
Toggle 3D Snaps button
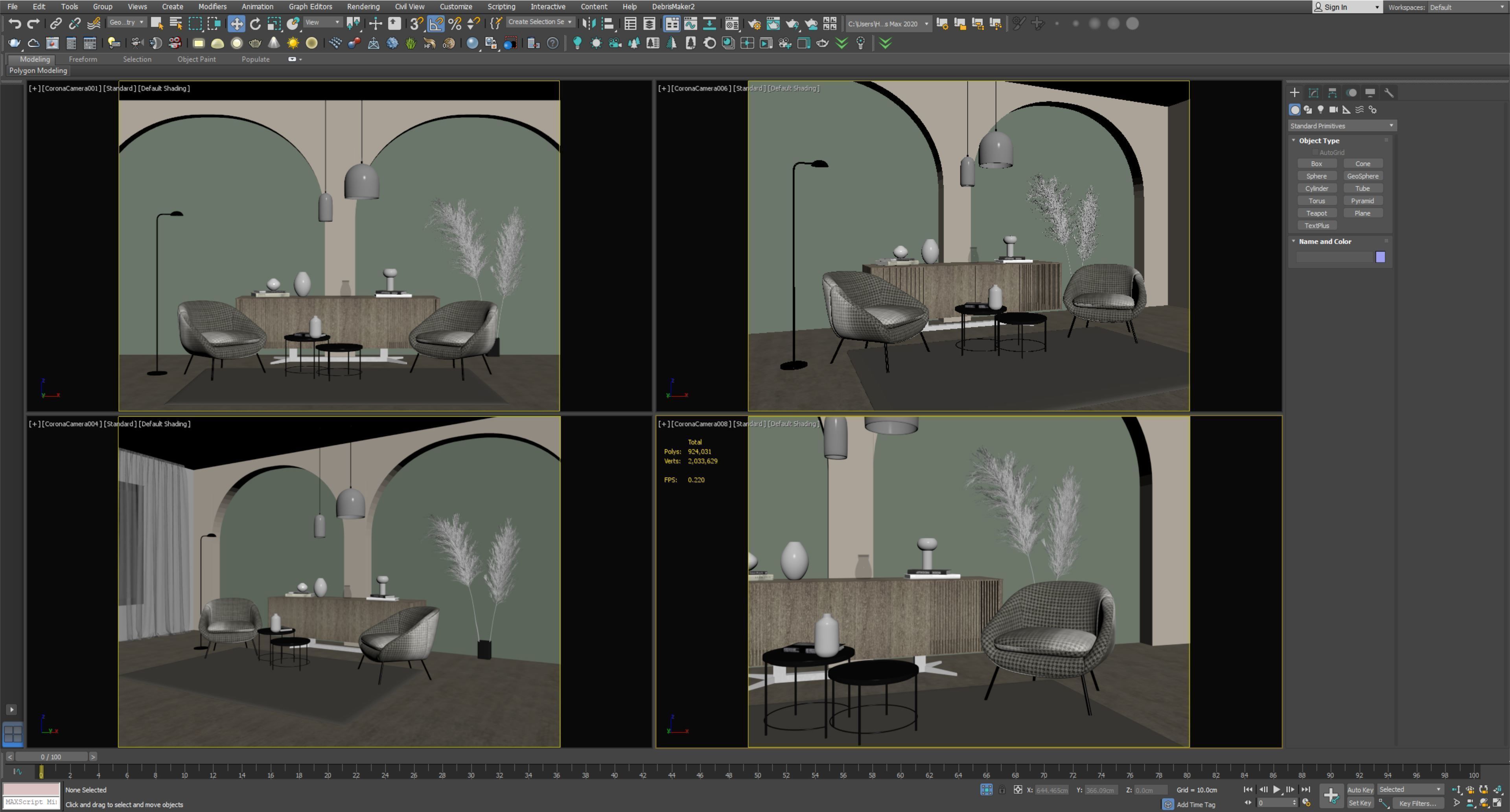(x=417, y=24)
